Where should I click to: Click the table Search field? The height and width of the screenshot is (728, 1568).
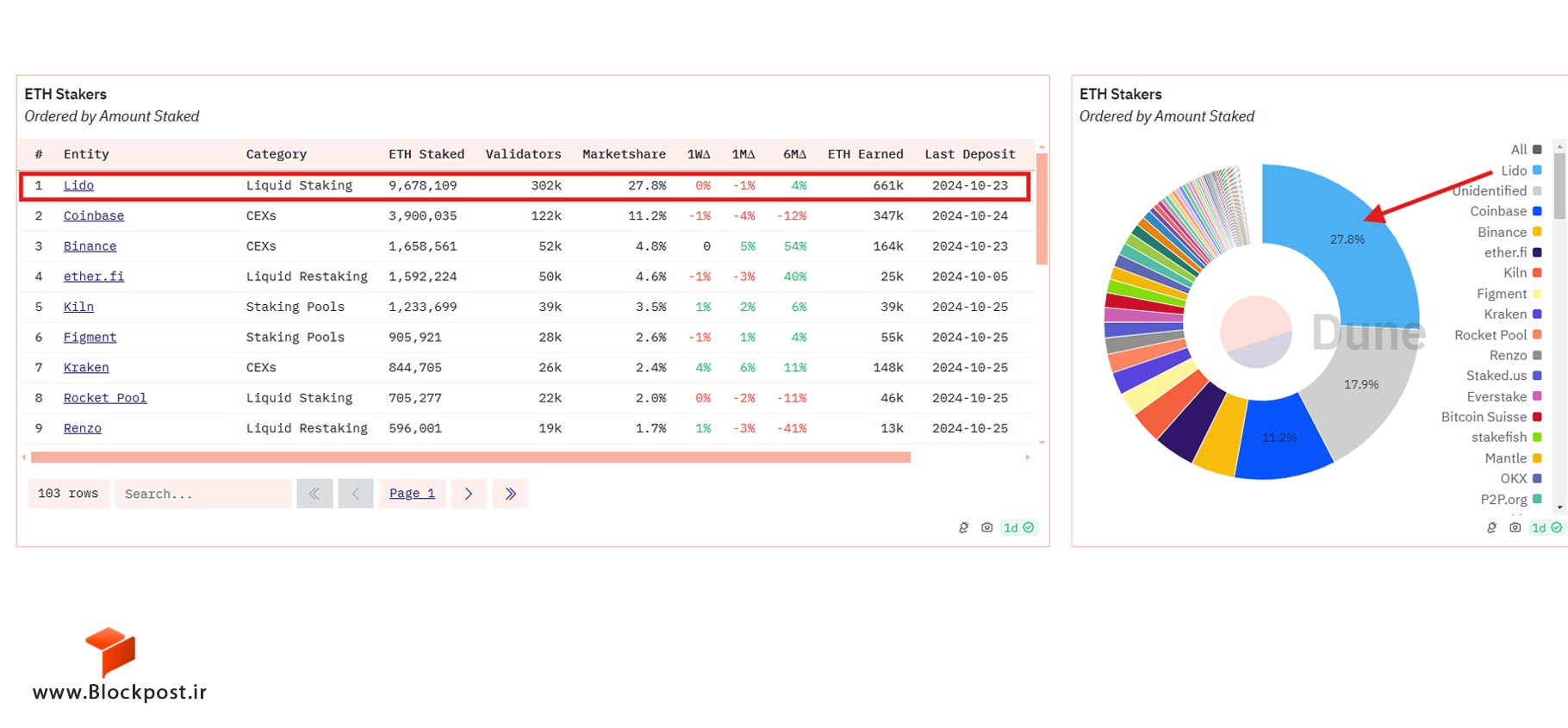(x=203, y=494)
